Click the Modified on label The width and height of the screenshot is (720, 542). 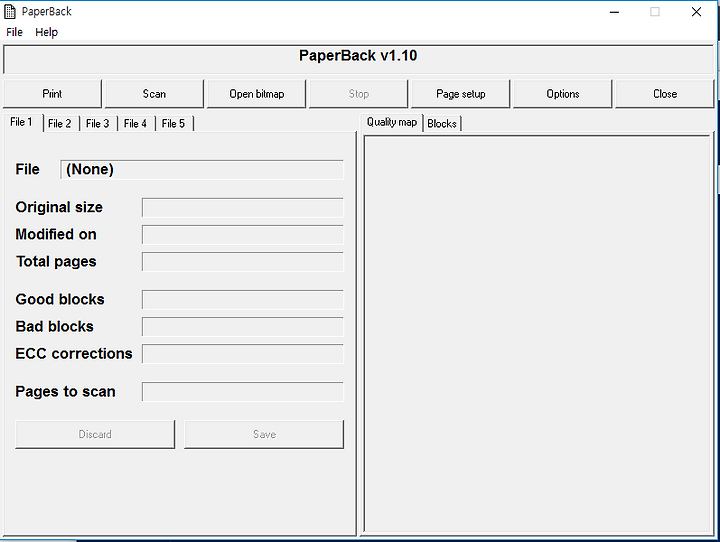56,235
